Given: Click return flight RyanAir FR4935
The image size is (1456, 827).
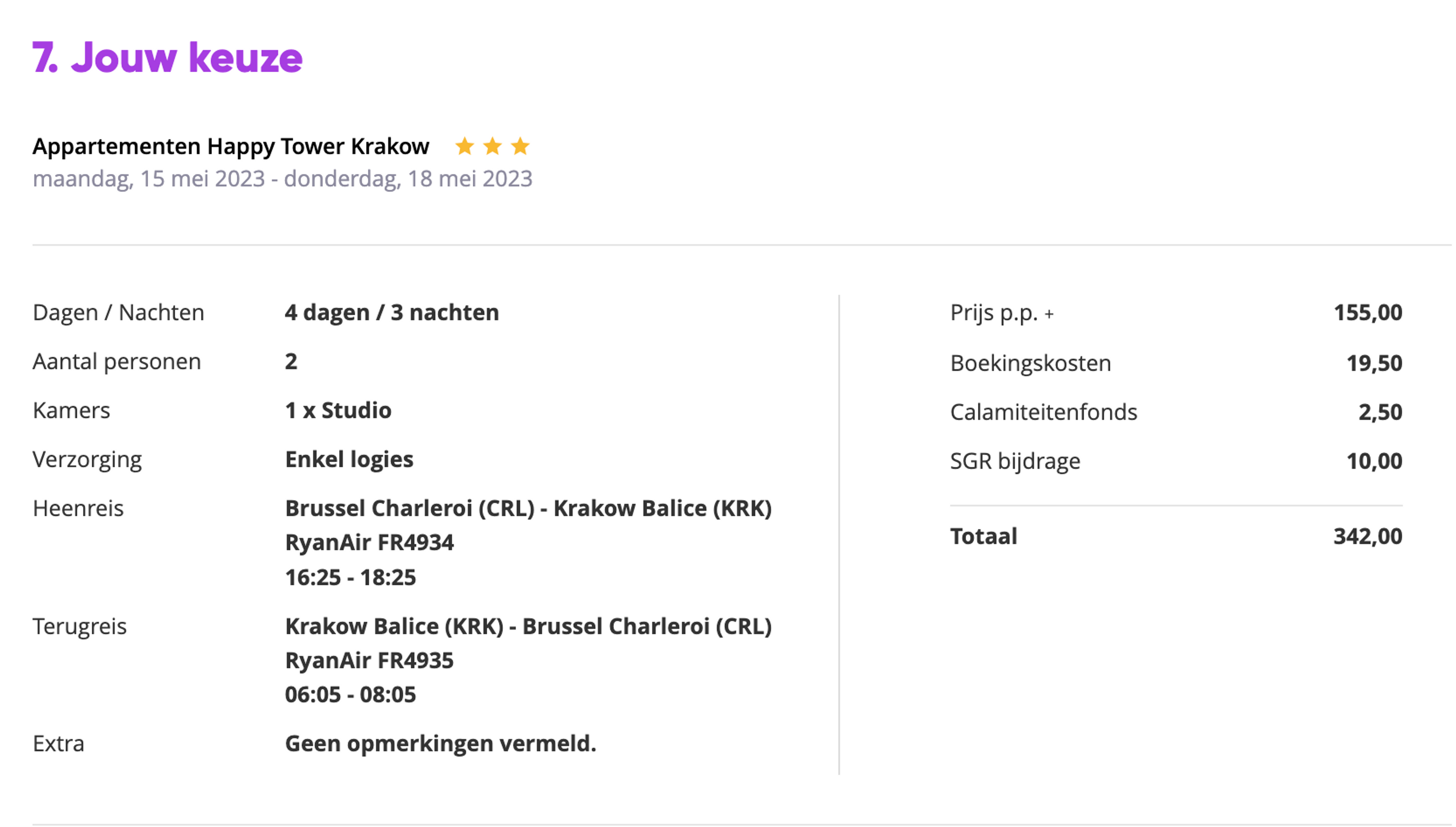Looking at the screenshot, I should pyautogui.click(x=370, y=660).
